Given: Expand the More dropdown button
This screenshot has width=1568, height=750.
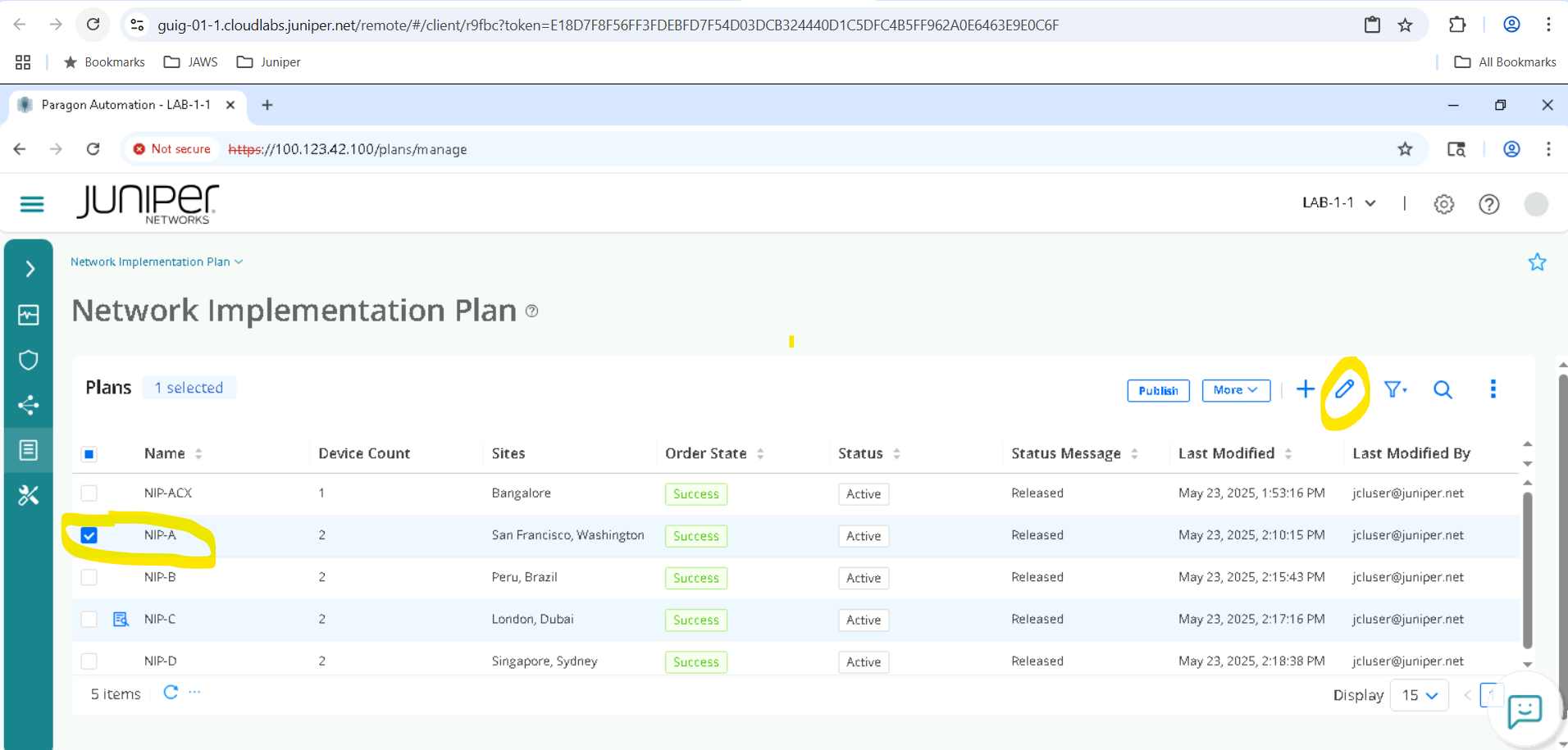Looking at the screenshot, I should pos(1235,390).
